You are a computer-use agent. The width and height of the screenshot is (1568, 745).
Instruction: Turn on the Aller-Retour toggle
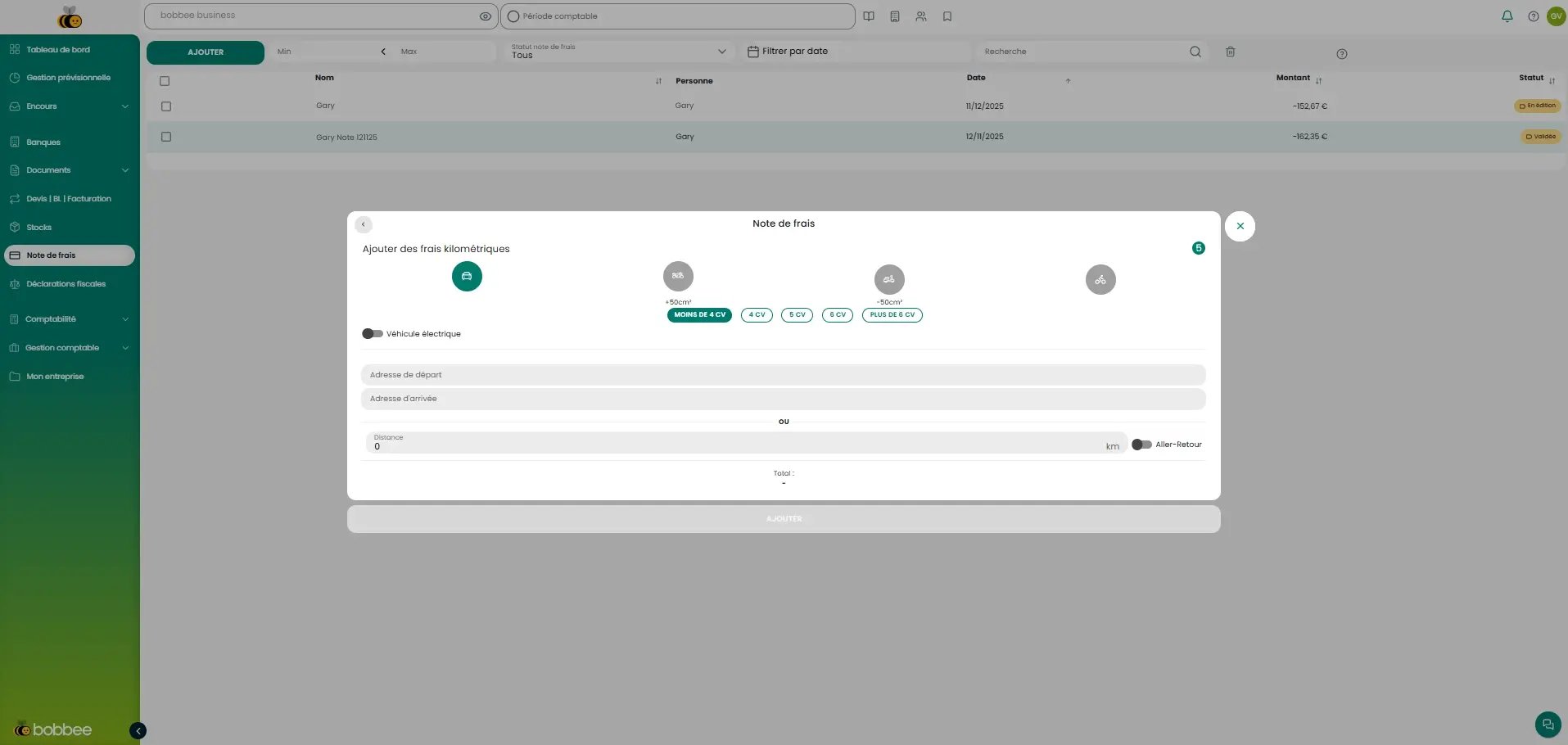(x=1141, y=445)
